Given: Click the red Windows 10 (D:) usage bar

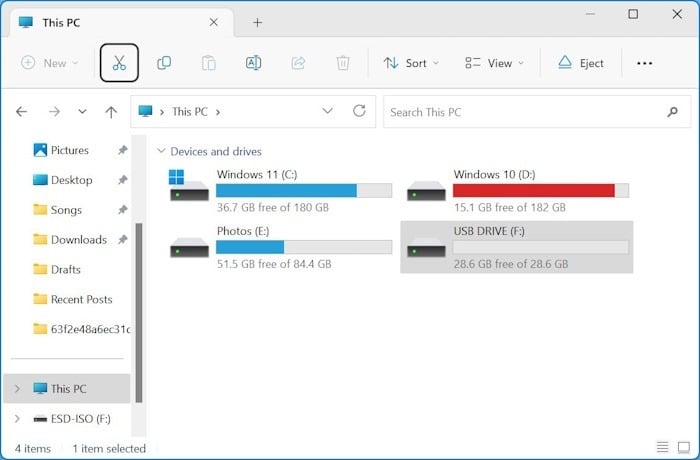Looking at the screenshot, I should (x=541, y=190).
